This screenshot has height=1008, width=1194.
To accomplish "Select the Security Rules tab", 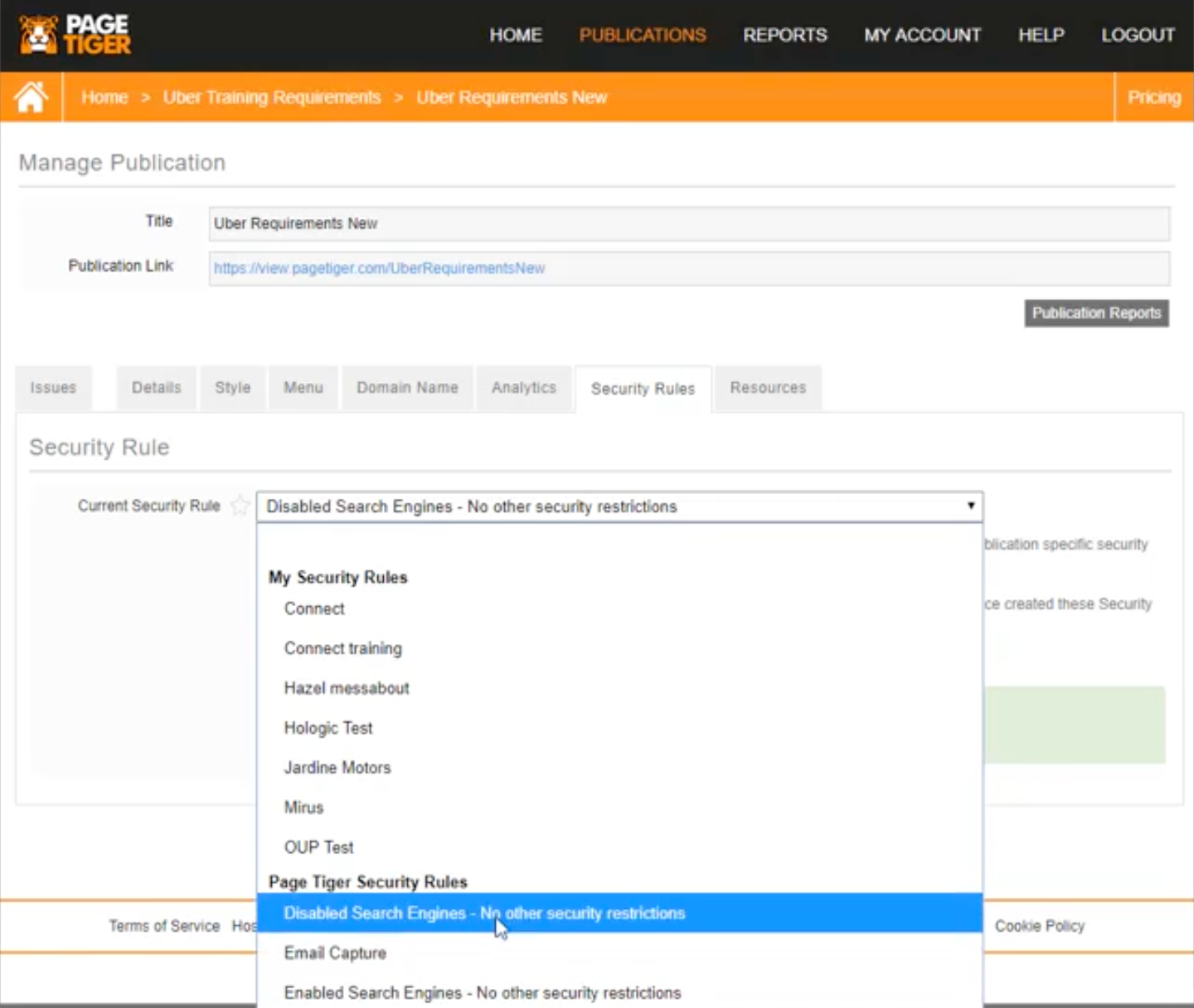I will coord(643,389).
